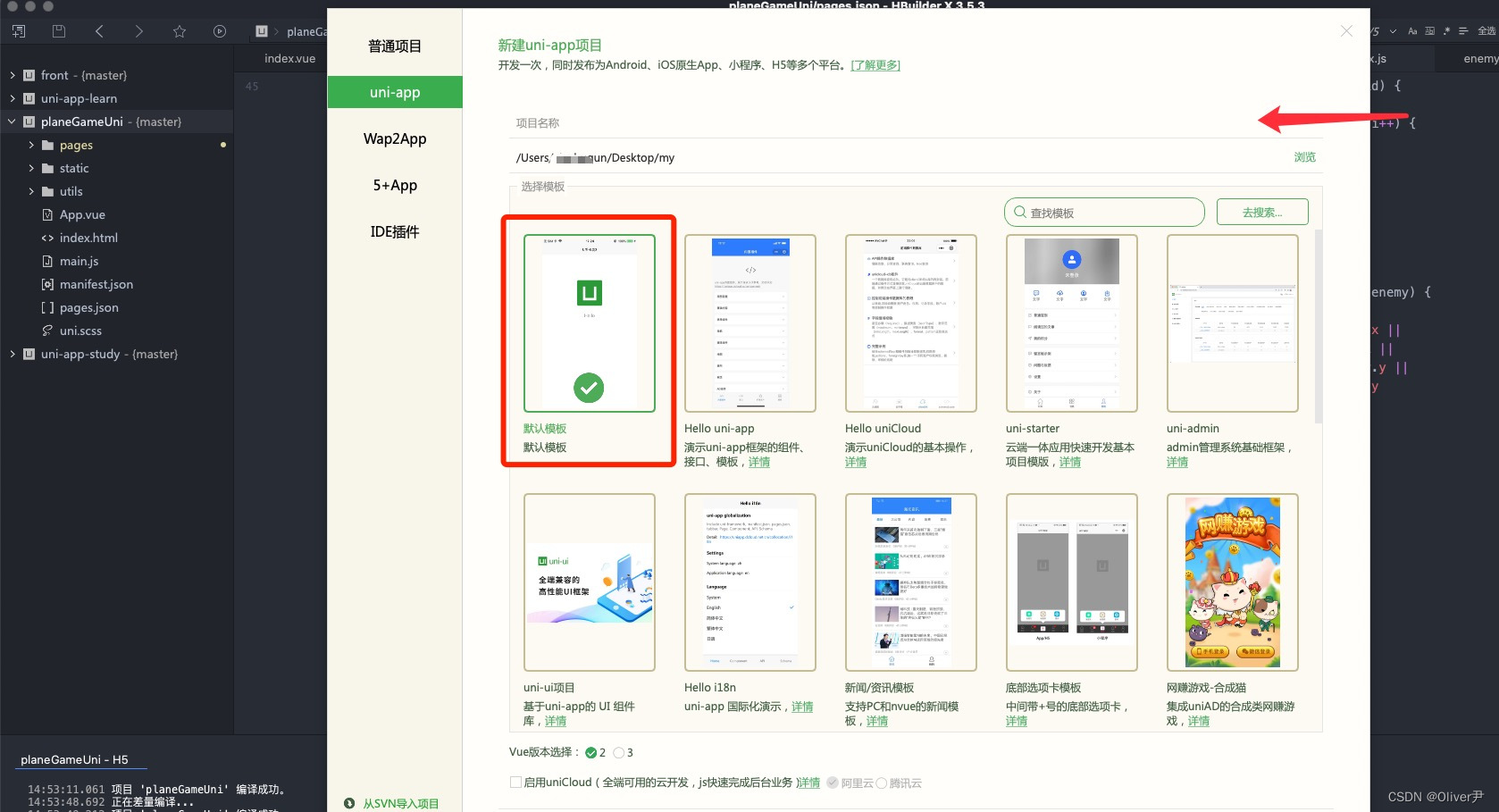Toggle regex search icon
The width and height of the screenshot is (1499, 812).
(1446, 31)
